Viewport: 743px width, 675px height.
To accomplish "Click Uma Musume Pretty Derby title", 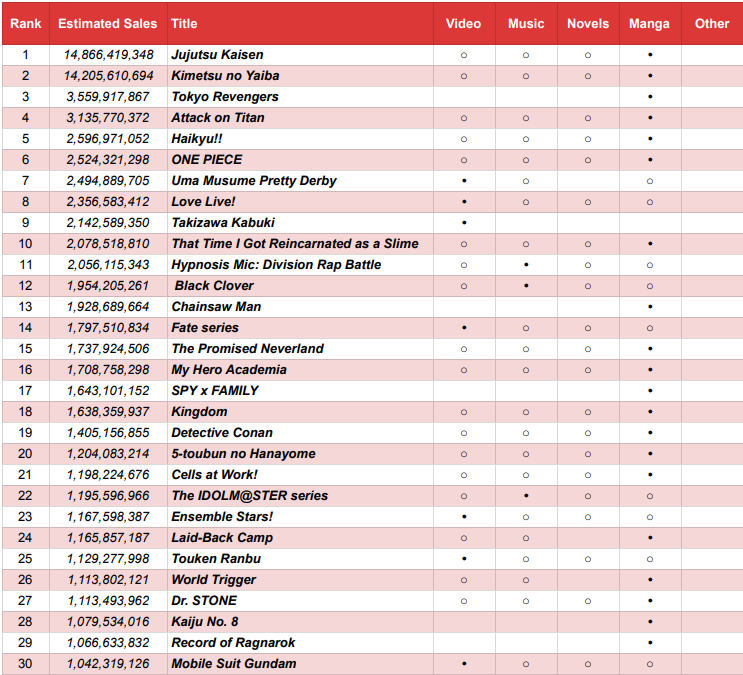I will [x=254, y=181].
